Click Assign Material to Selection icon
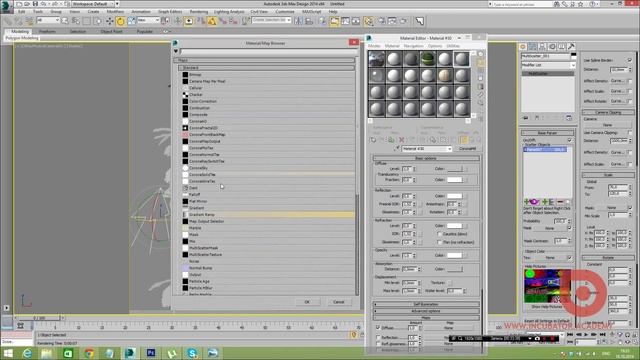This screenshot has width=640, height=360. (391, 140)
